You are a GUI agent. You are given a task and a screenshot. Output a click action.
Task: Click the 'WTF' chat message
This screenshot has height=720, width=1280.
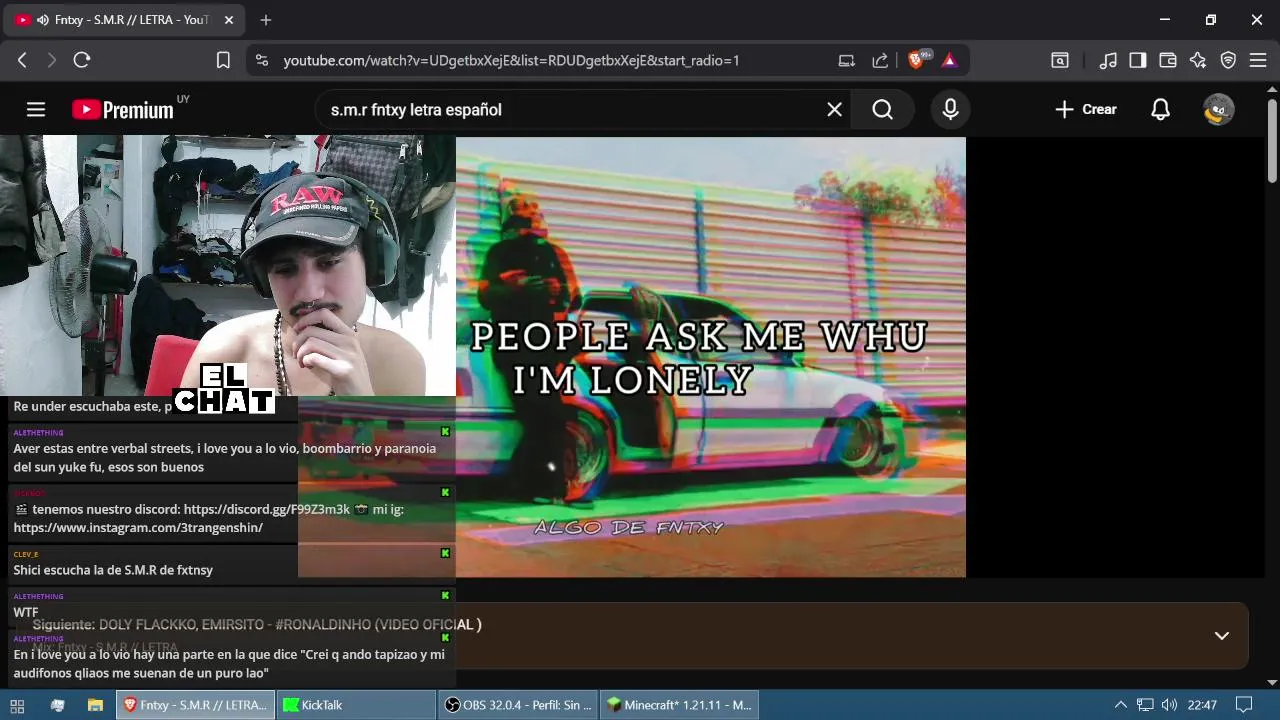click(26, 612)
